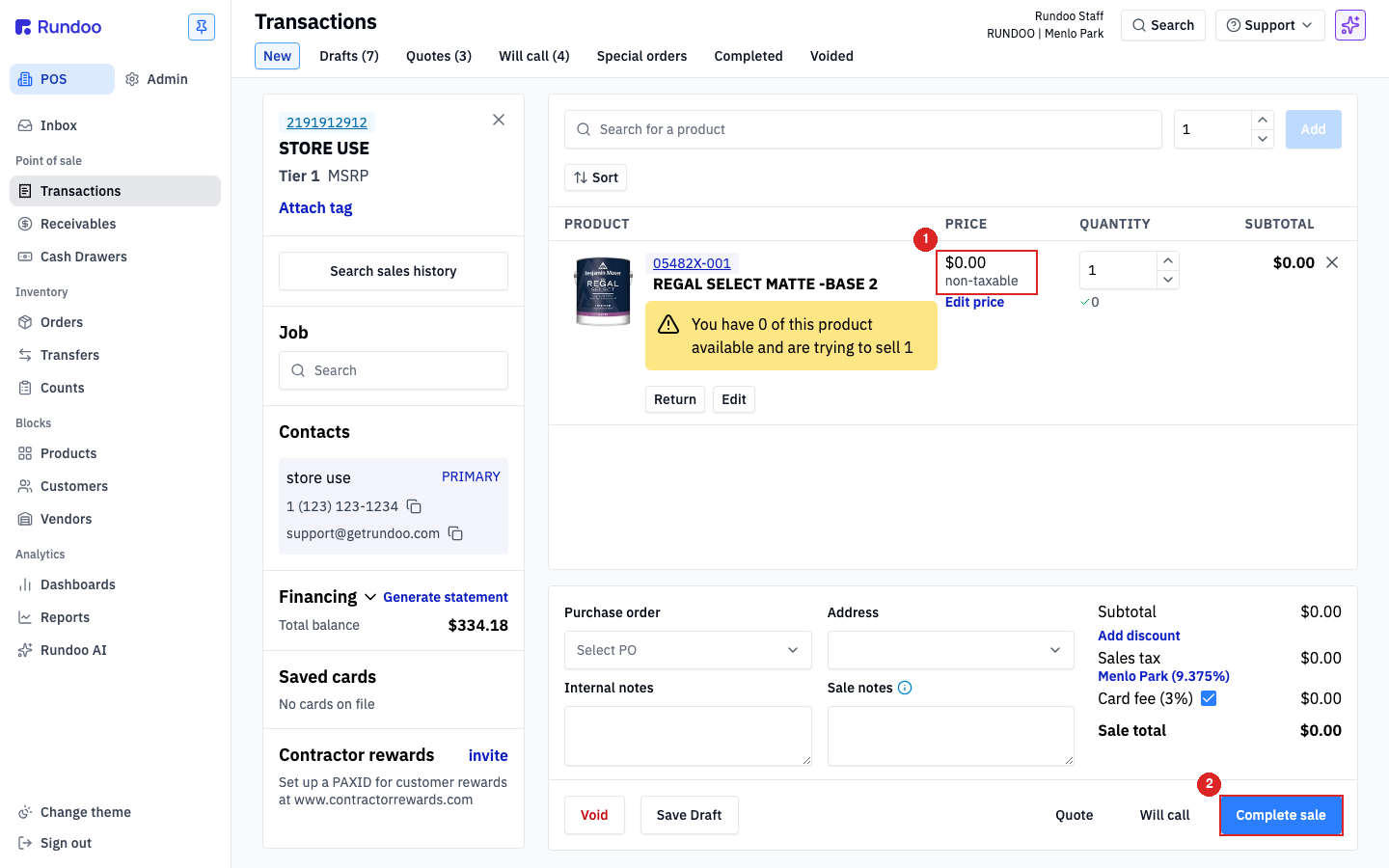The height and width of the screenshot is (868, 1389).
Task: Click the Job search field
Action: click(x=394, y=370)
